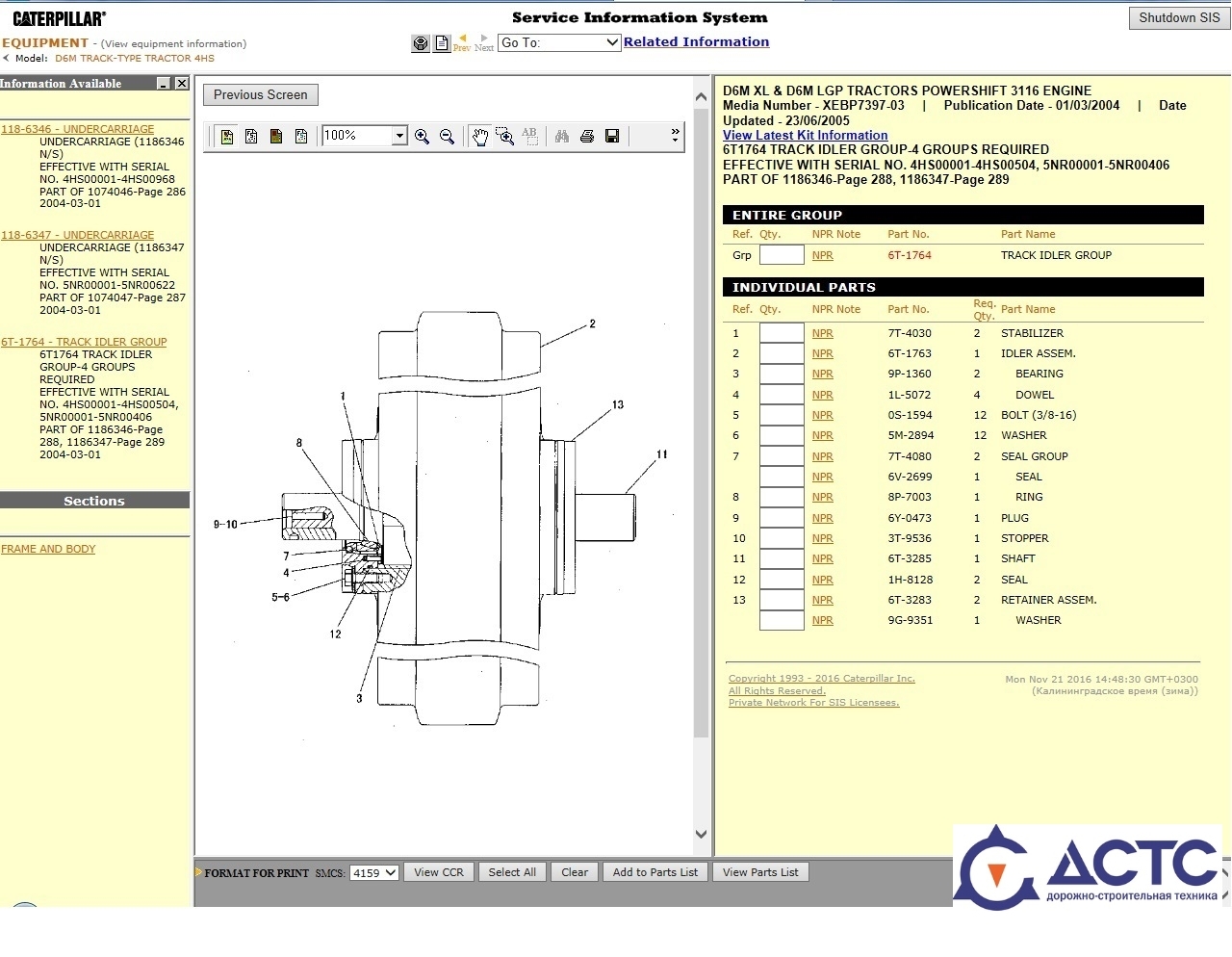This screenshot has width=1232, height=957.
Task: Click NPR link for SHAFT row
Action: point(823,558)
